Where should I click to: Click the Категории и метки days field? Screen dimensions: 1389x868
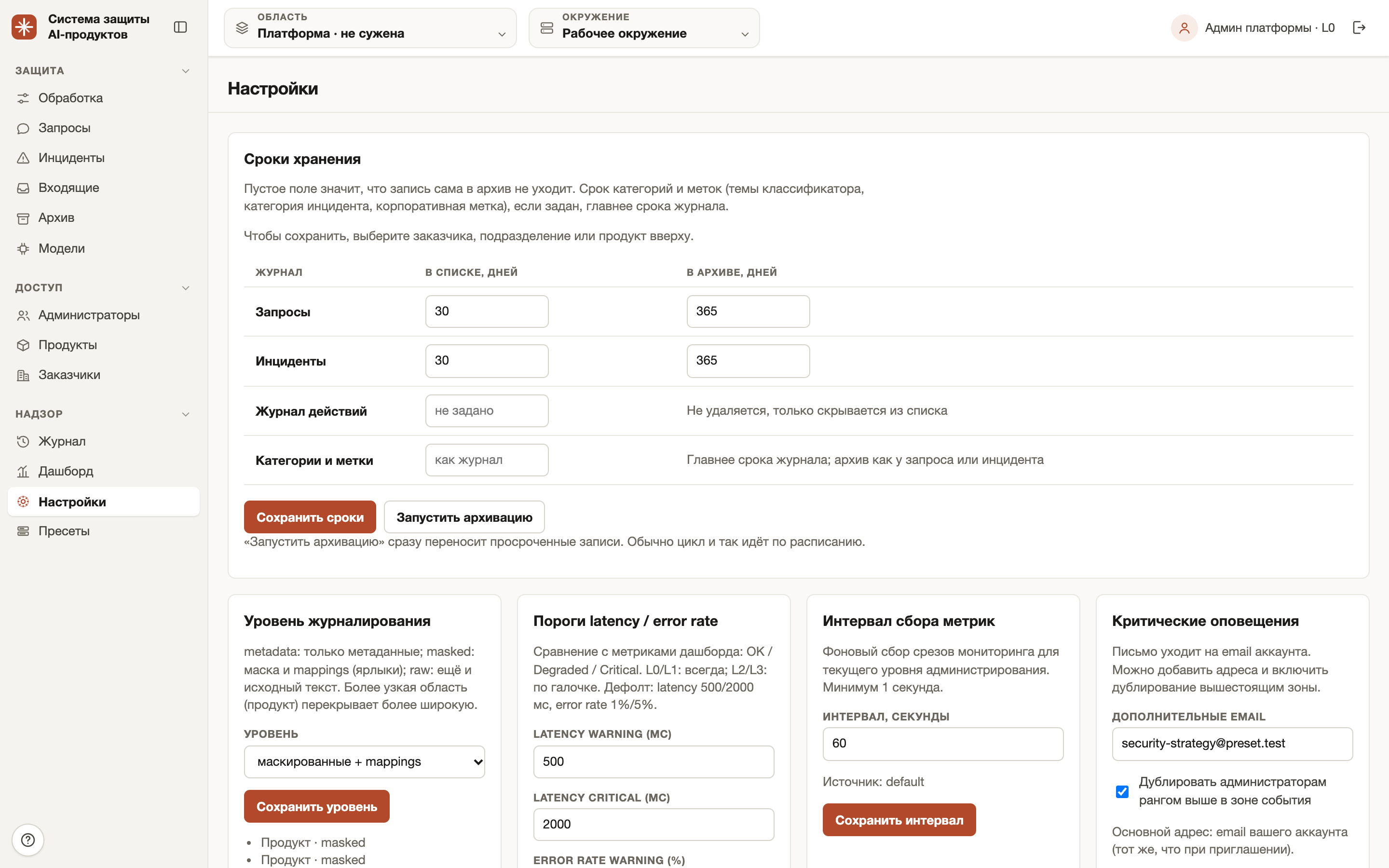click(487, 460)
